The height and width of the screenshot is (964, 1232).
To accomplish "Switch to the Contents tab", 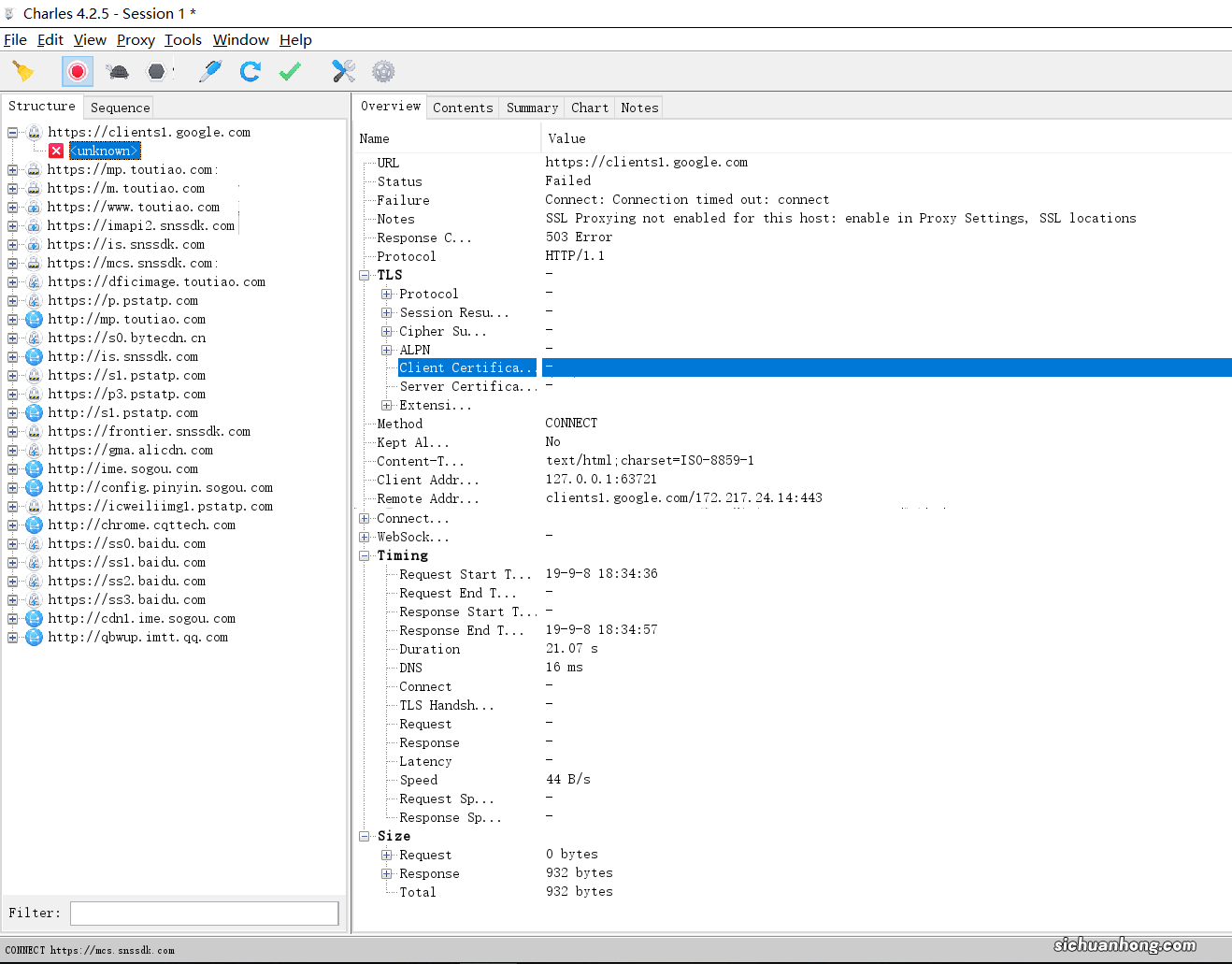I will [x=463, y=108].
